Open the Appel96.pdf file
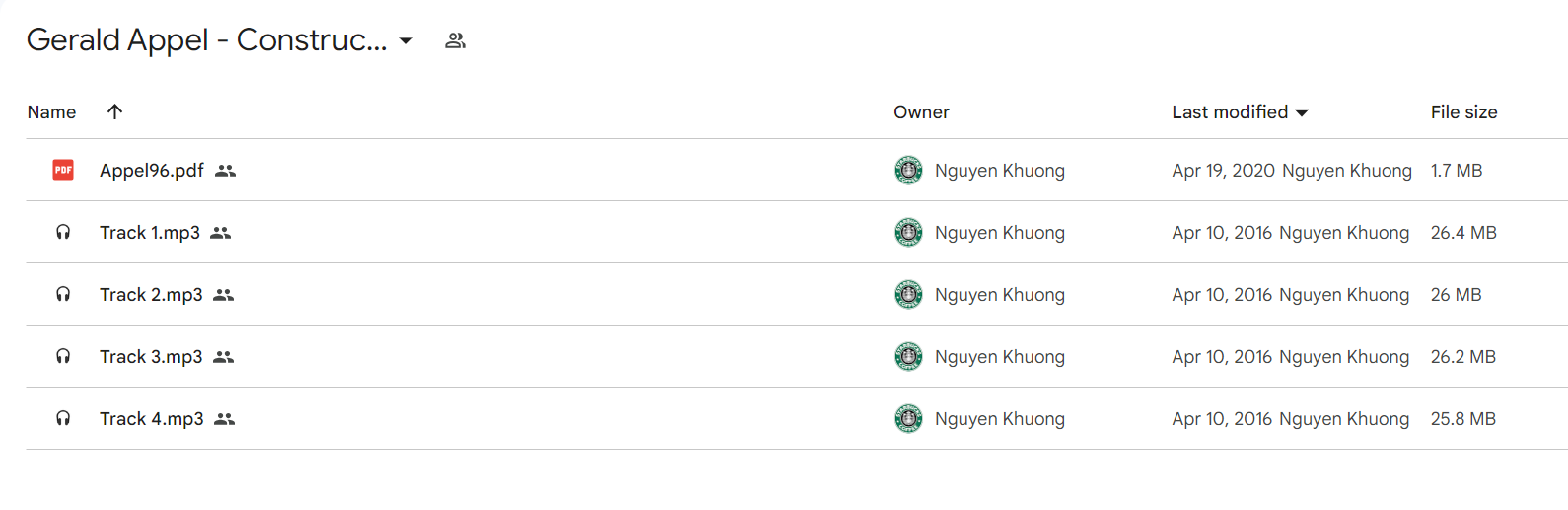 click(x=151, y=170)
